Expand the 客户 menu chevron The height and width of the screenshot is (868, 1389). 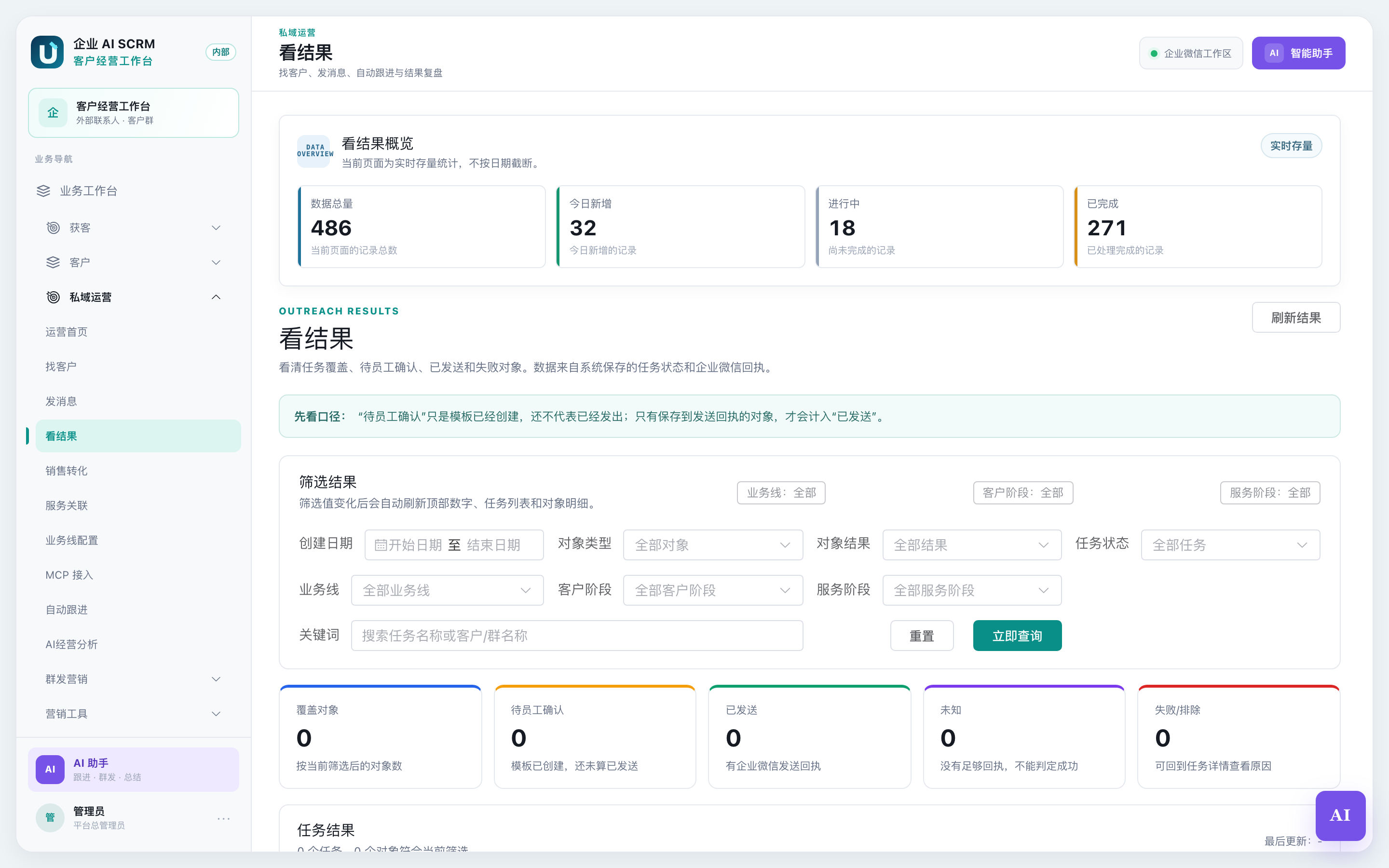click(x=216, y=262)
